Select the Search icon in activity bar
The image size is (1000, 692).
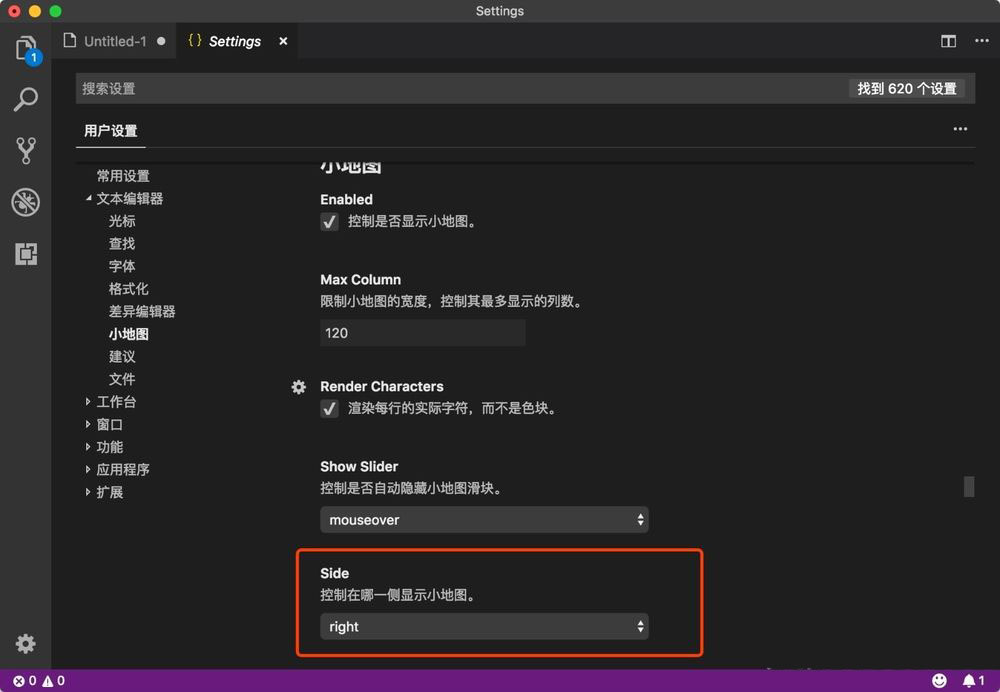click(26, 99)
